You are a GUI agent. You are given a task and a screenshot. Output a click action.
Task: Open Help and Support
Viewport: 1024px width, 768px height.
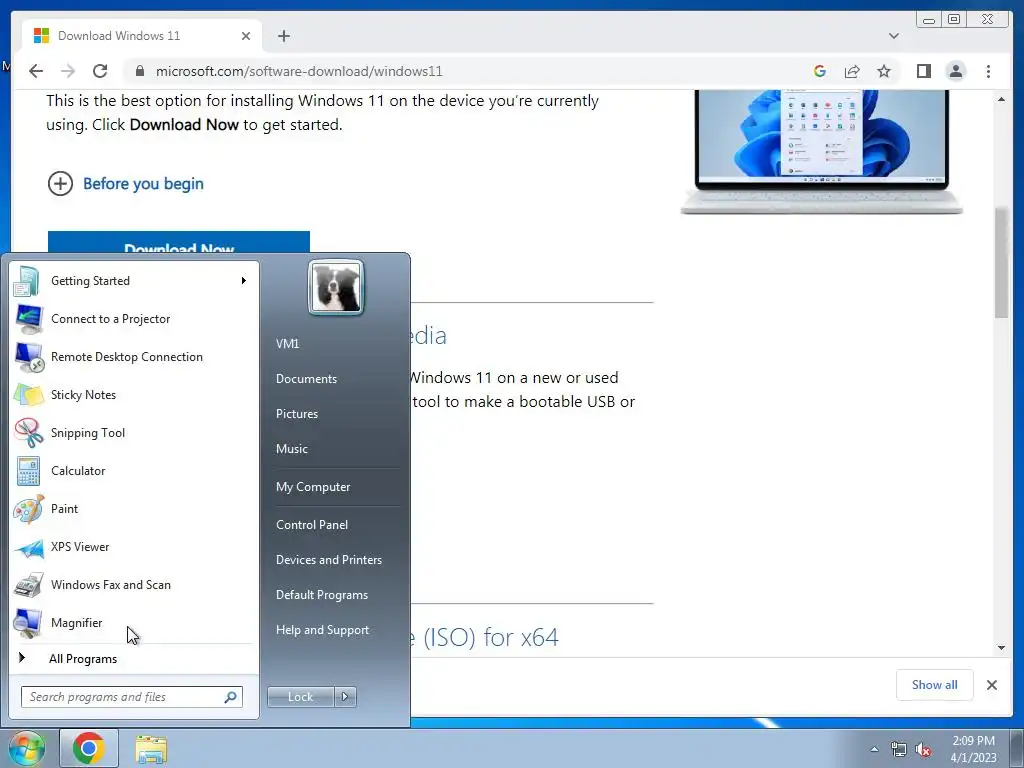coord(323,630)
